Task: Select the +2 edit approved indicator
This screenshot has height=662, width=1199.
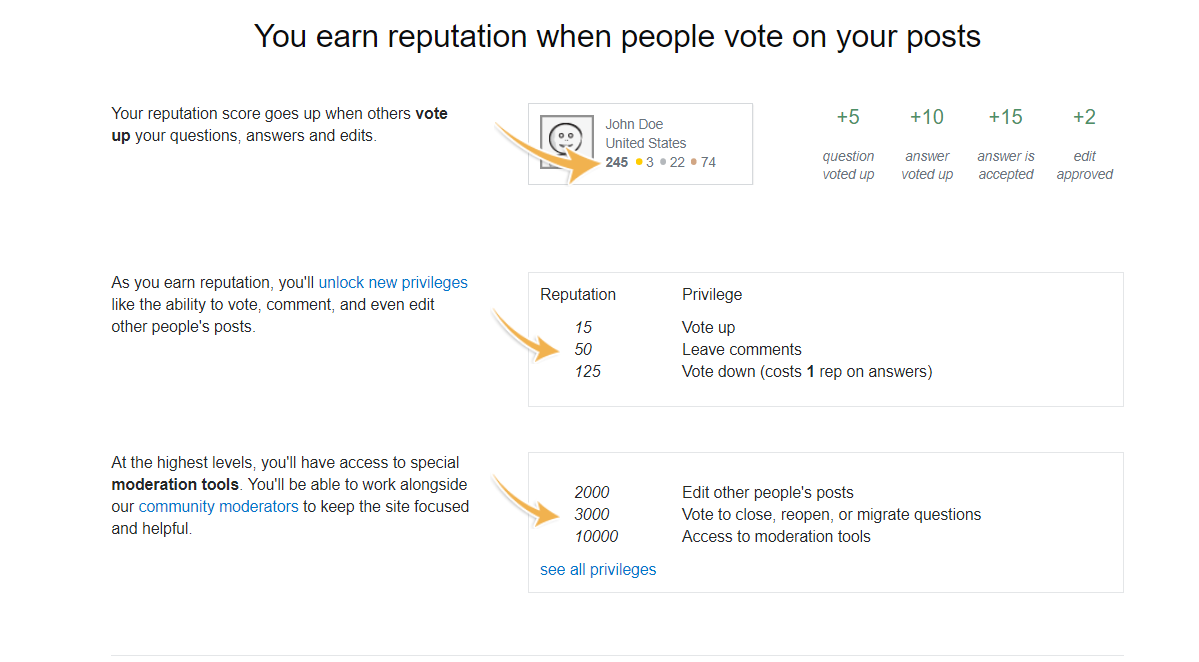Action: click(1084, 117)
